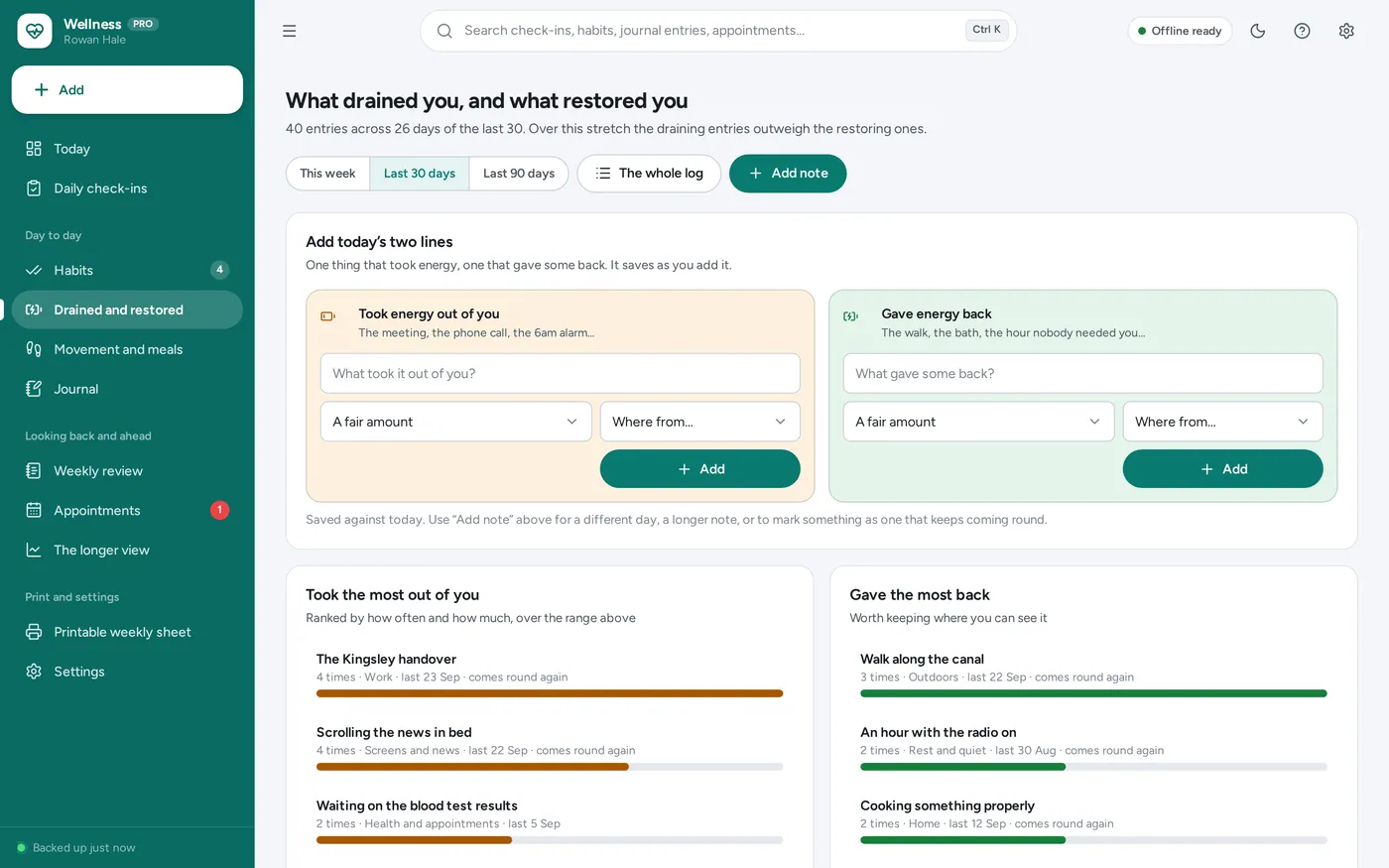The image size is (1389, 868).
Task: Open help via the question mark icon
Action: (1303, 31)
